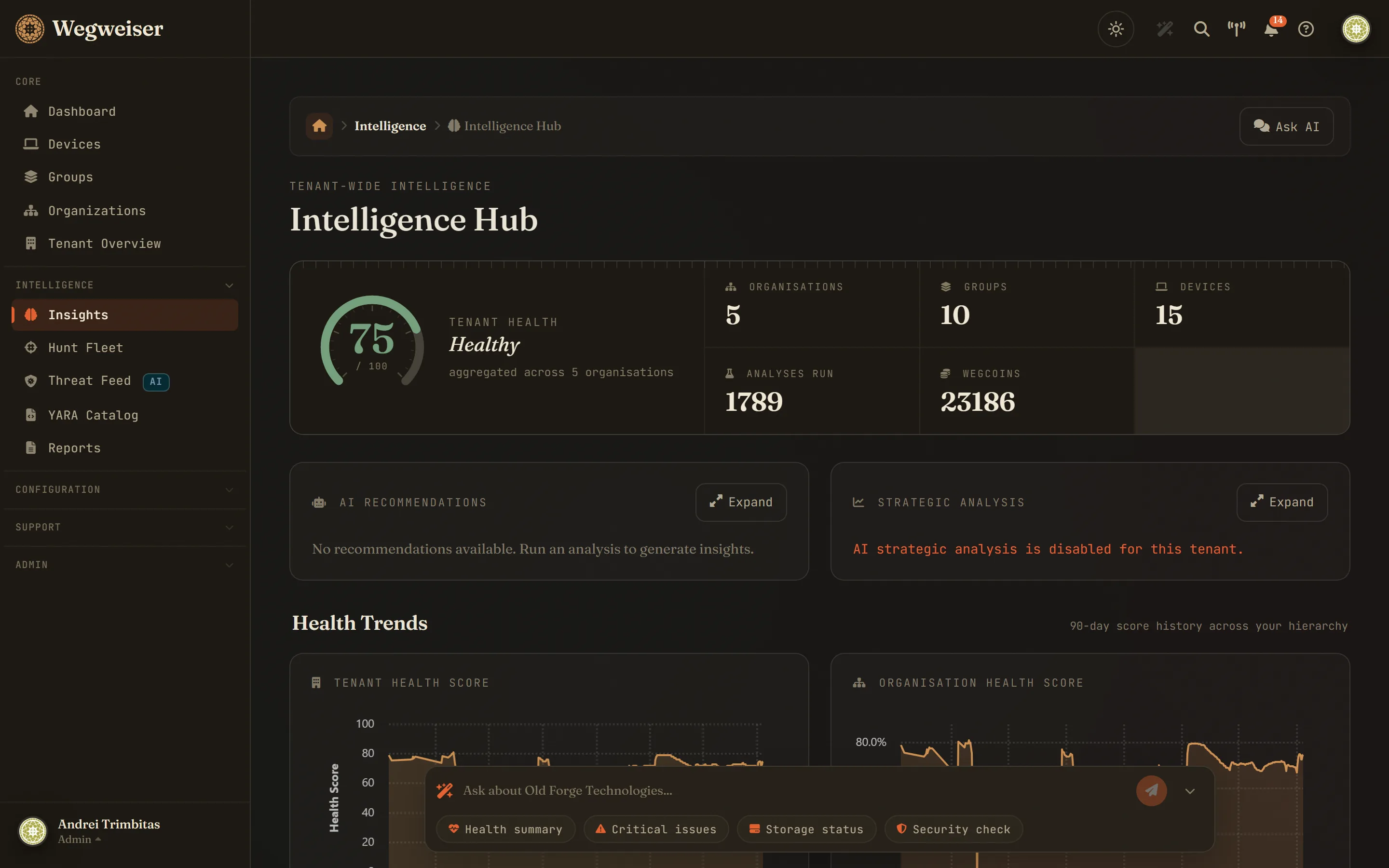Open Groups in sidebar
Screen dimensions: 1389x868
click(x=125, y=177)
